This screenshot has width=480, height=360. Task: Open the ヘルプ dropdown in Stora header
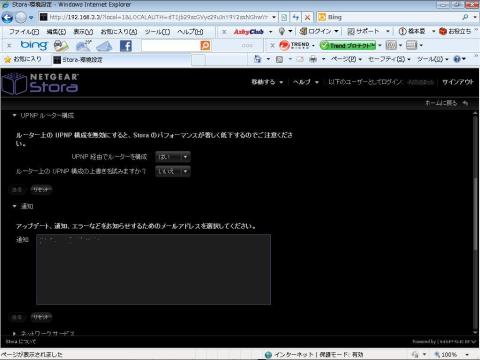pos(306,82)
